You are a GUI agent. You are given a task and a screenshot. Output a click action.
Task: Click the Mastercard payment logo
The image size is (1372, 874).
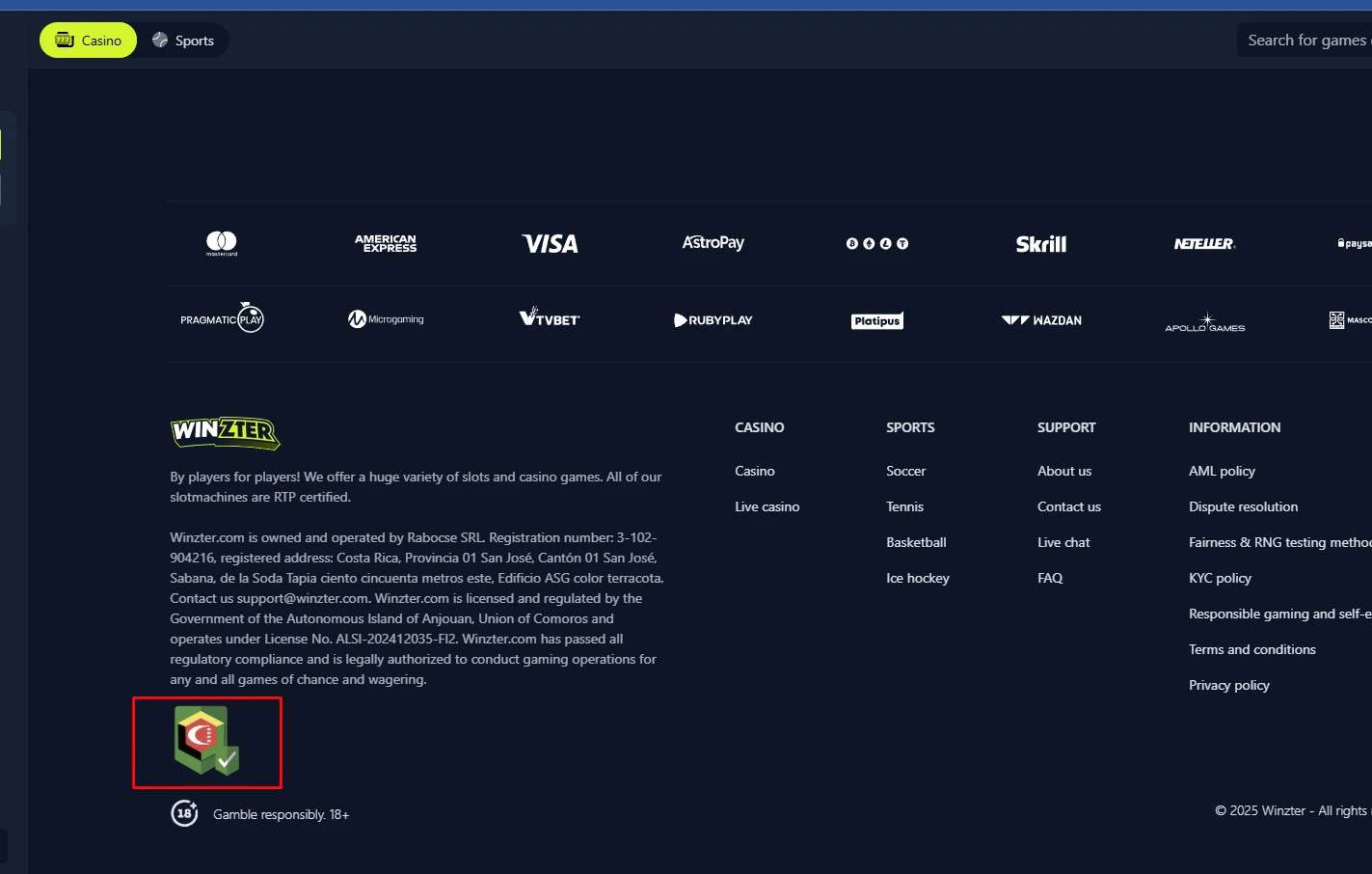(222, 244)
